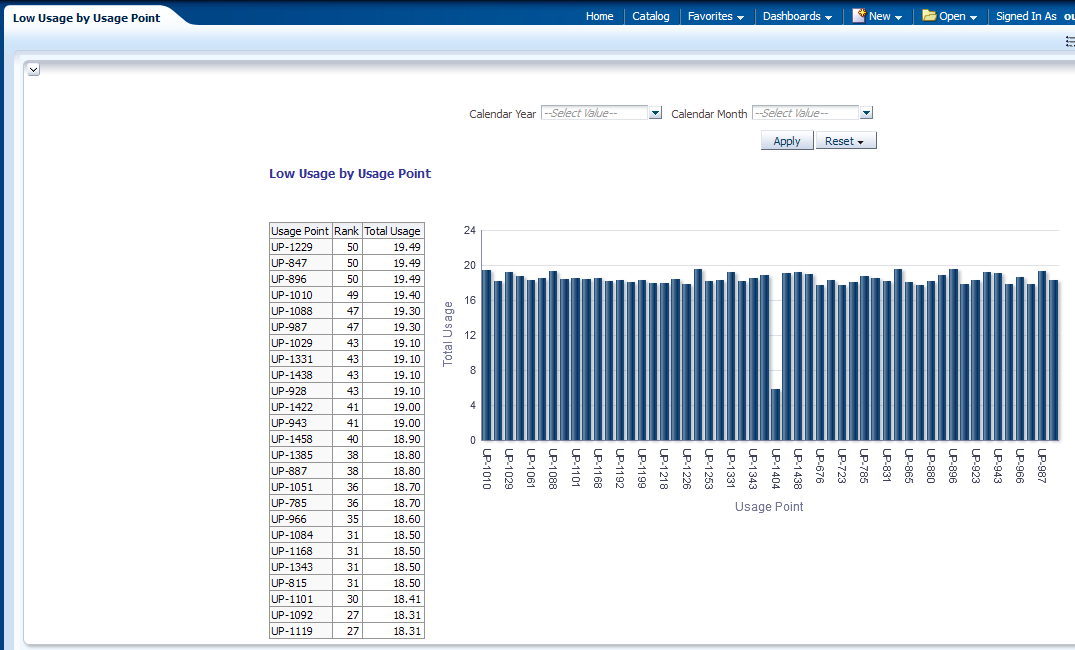Image resolution: width=1075 pixels, height=650 pixels.
Task: Click the Calendar Month select value field
Action: 806,113
